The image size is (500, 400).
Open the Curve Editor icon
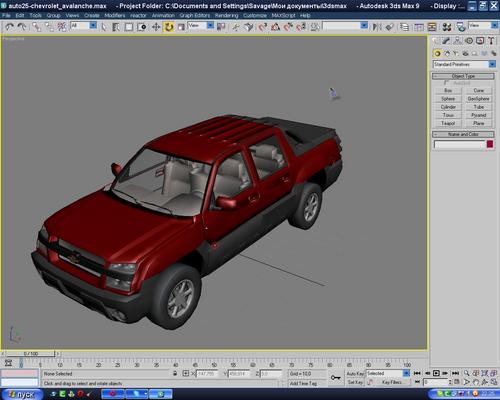(419, 27)
